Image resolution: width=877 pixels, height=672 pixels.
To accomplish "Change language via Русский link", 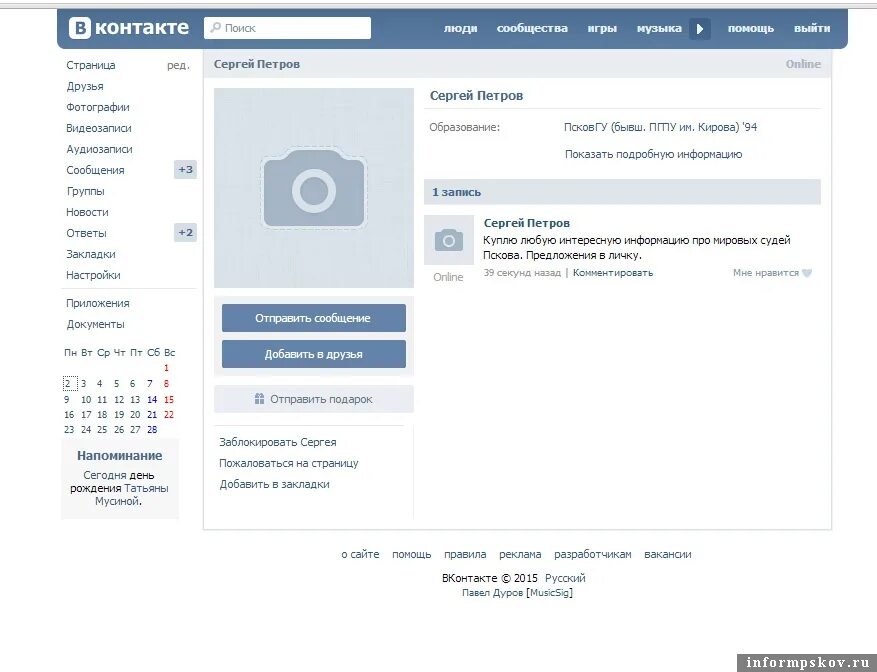I will tap(565, 579).
